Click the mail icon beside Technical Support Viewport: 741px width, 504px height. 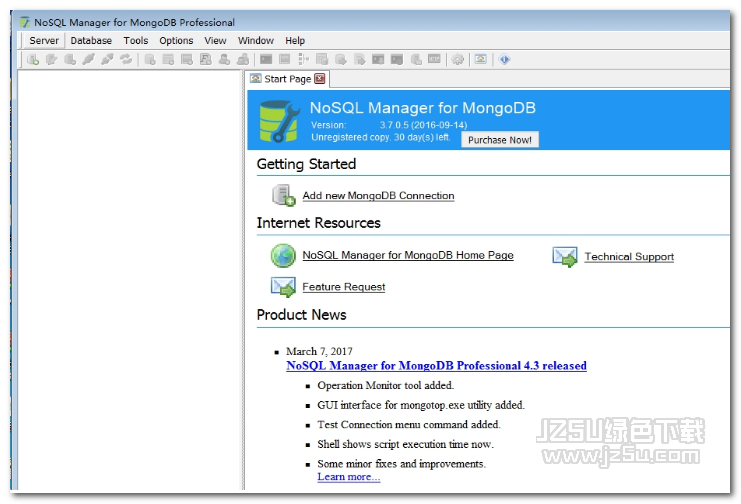565,257
